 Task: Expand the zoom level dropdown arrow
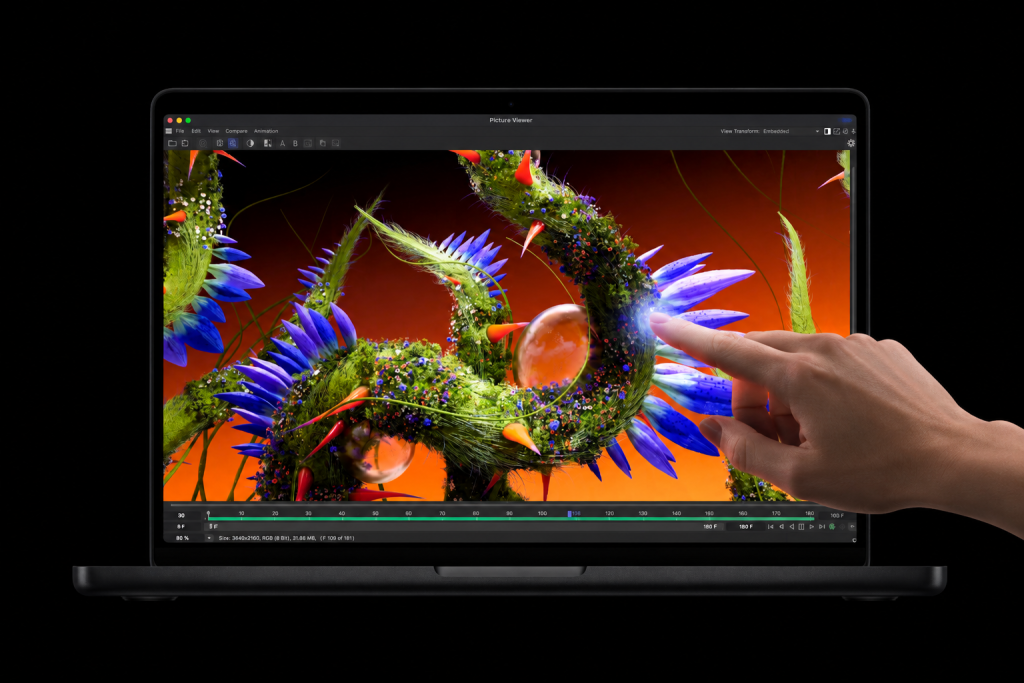point(209,538)
